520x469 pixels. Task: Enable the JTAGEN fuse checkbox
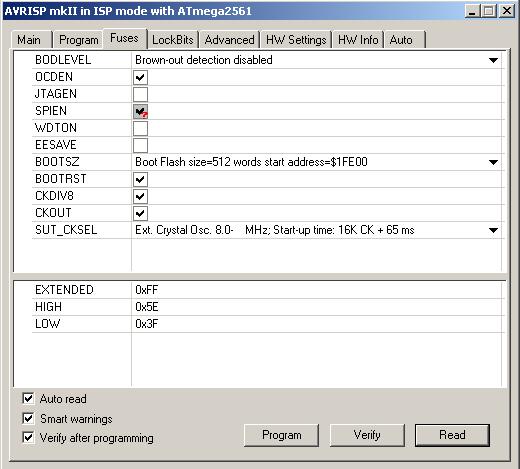(140, 94)
